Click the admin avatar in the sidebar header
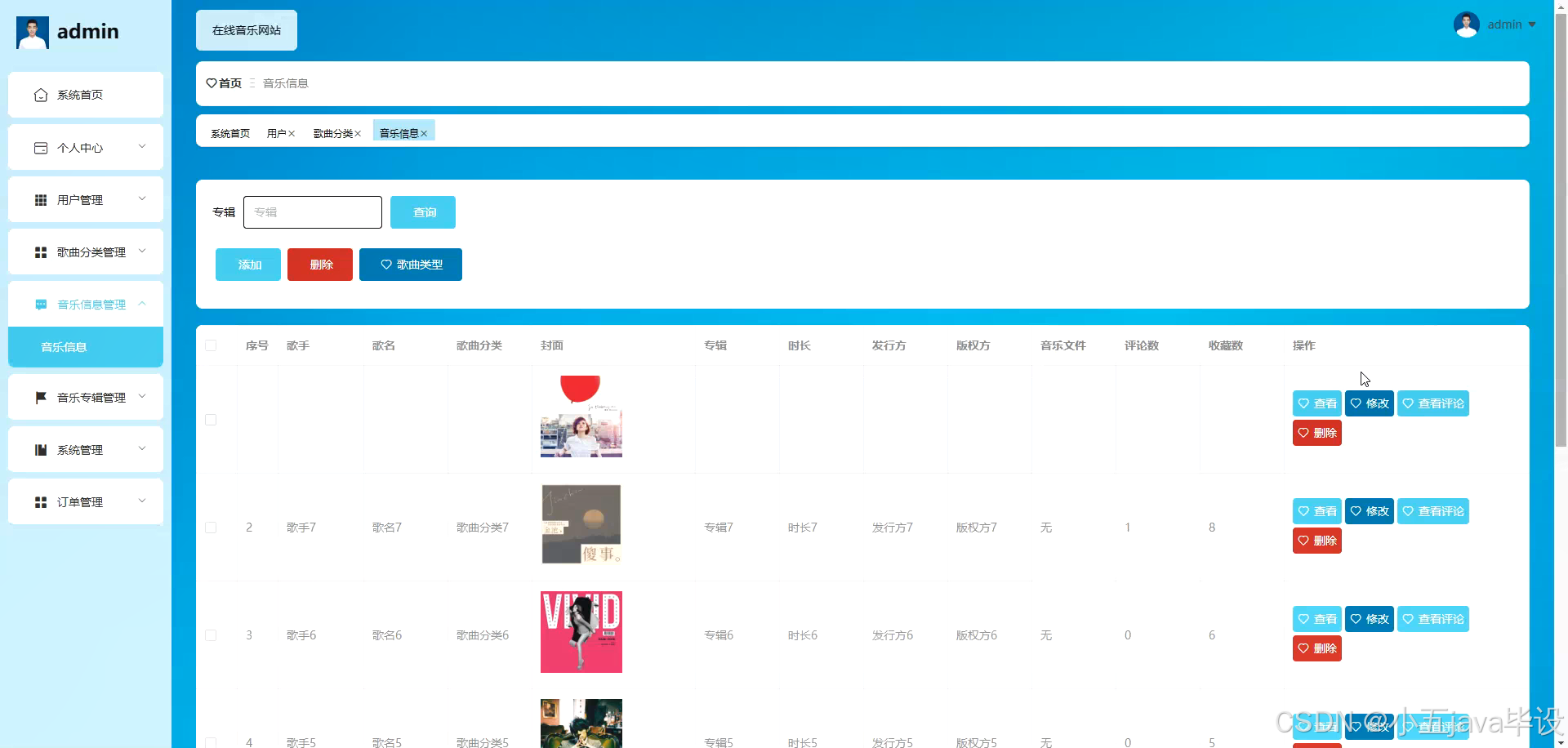Image resolution: width=1568 pixels, height=748 pixels. (33, 33)
